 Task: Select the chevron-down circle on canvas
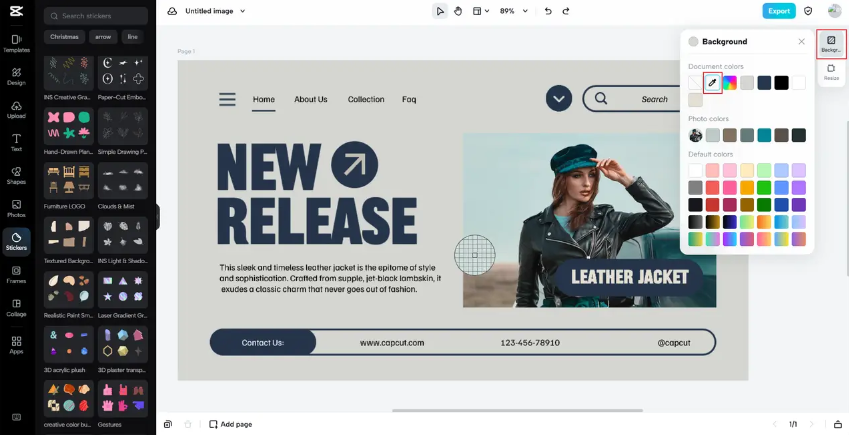559,99
